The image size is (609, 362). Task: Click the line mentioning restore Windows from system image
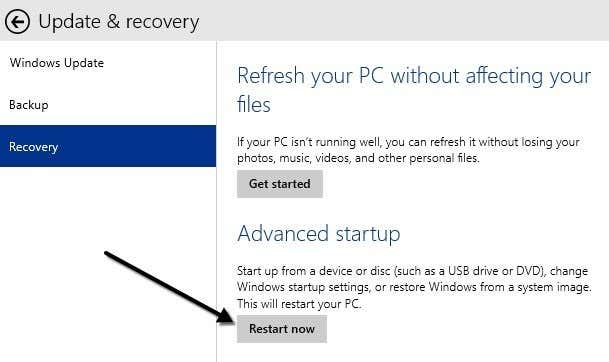[414, 287]
